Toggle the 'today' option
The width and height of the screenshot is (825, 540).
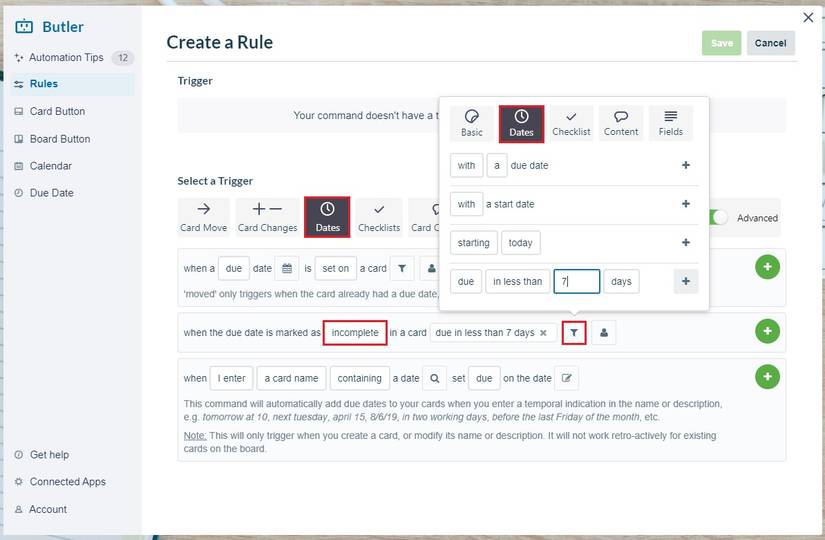coord(520,243)
